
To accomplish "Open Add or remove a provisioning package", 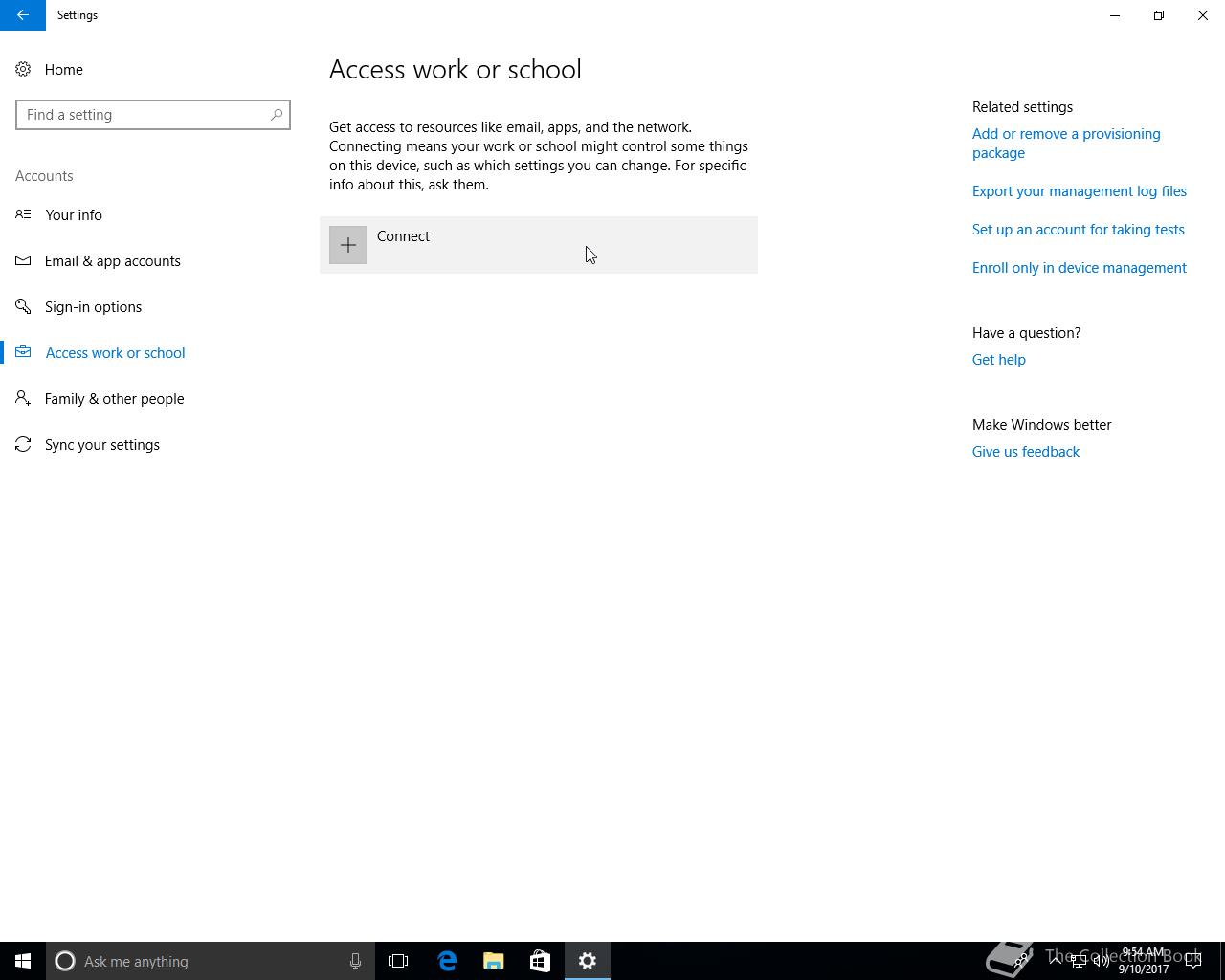I will click(x=1066, y=144).
